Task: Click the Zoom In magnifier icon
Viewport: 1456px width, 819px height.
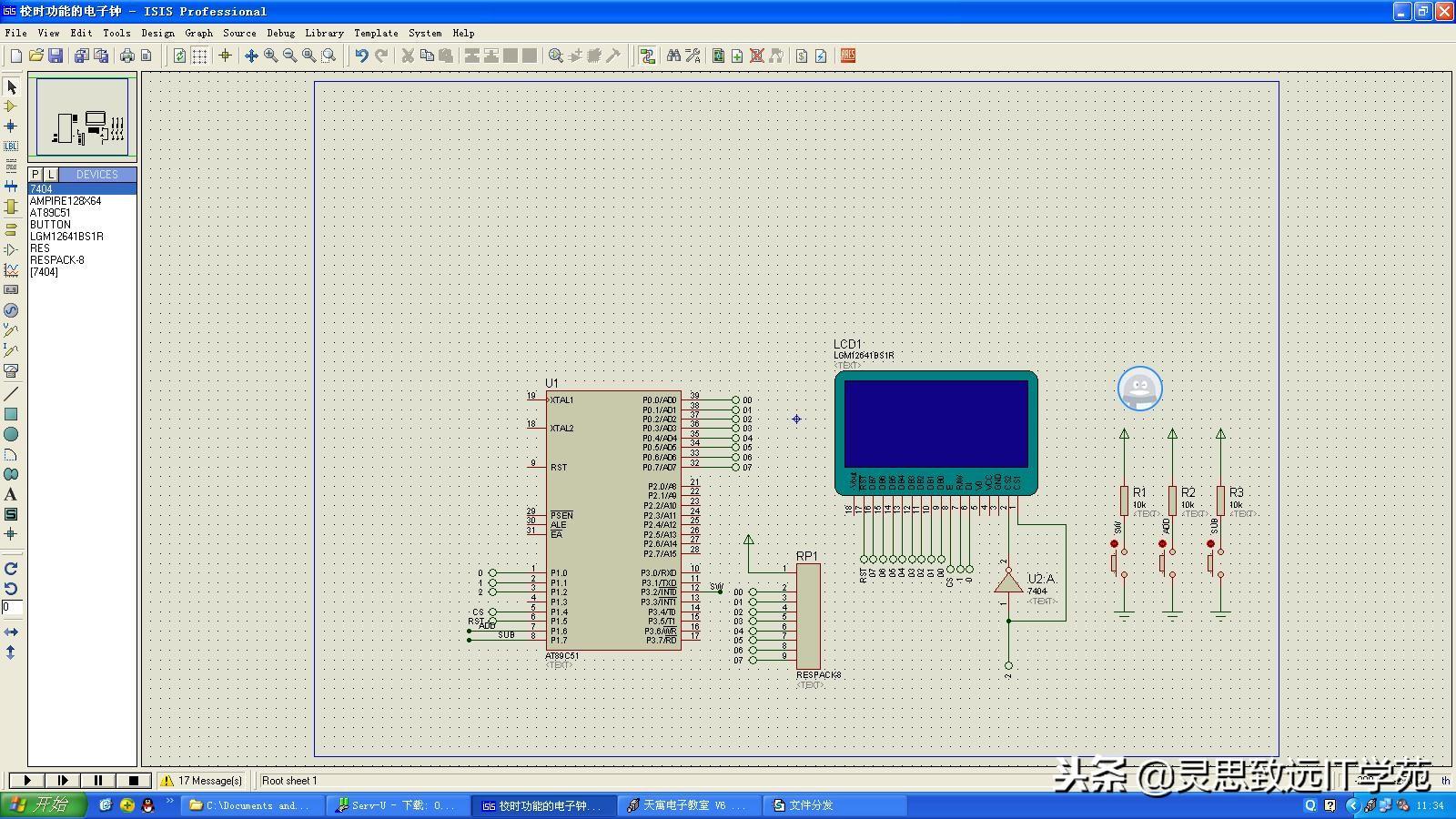Action: click(270, 56)
